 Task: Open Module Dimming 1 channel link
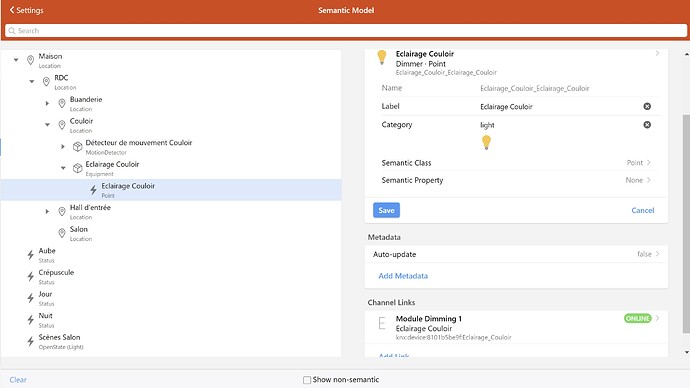[x=516, y=328]
